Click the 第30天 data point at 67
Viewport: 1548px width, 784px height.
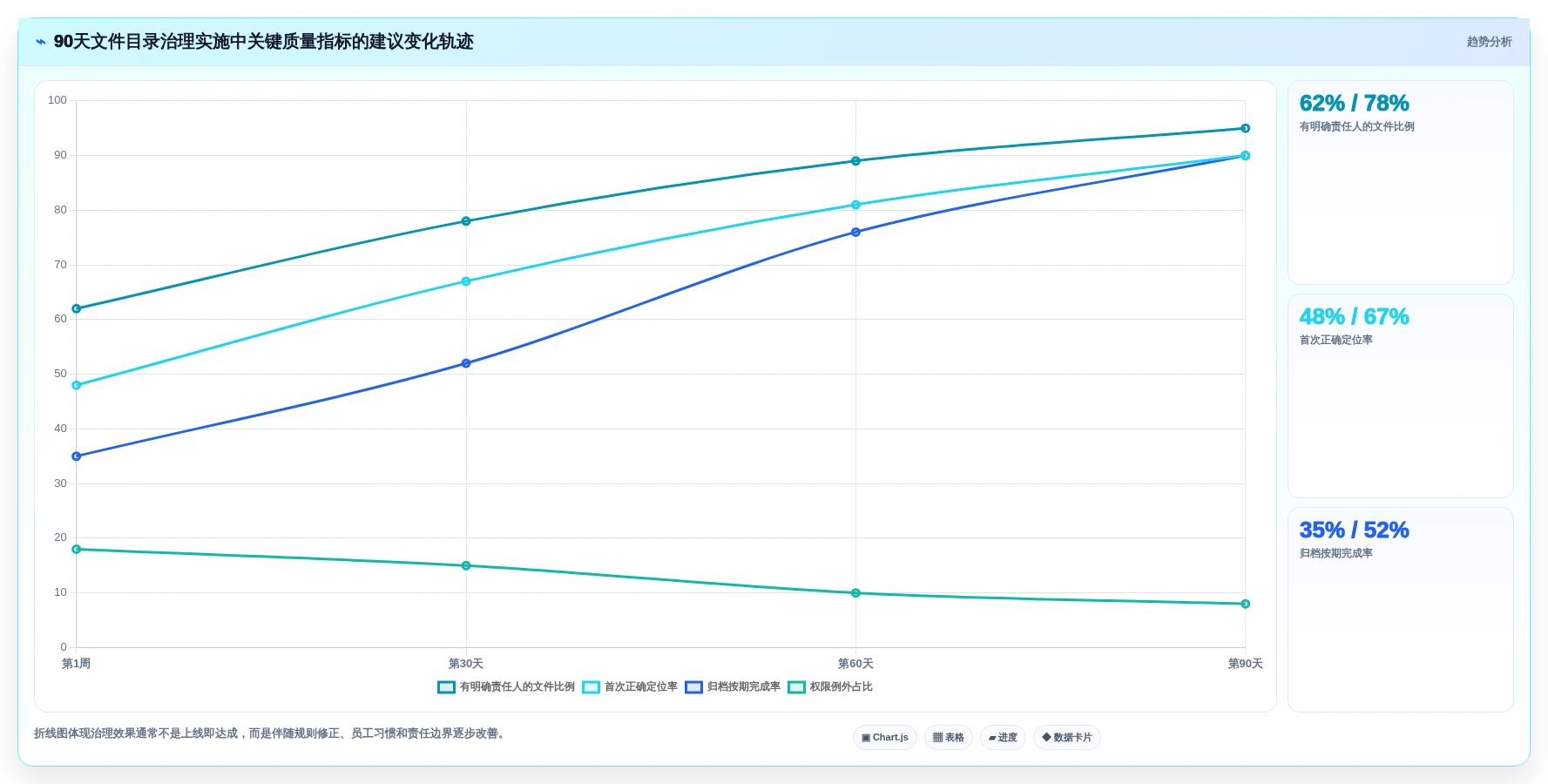tap(466, 281)
